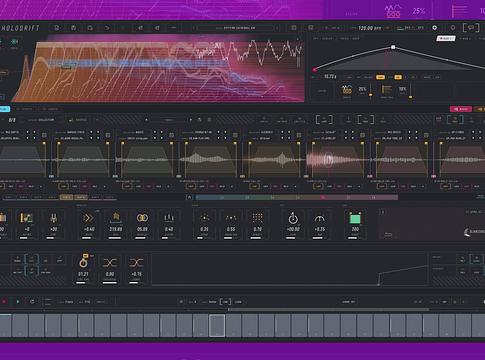Click the double-arrow knob icon showing 0.40
The height and width of the screenshot is (360, 485).
click(88, 218)
